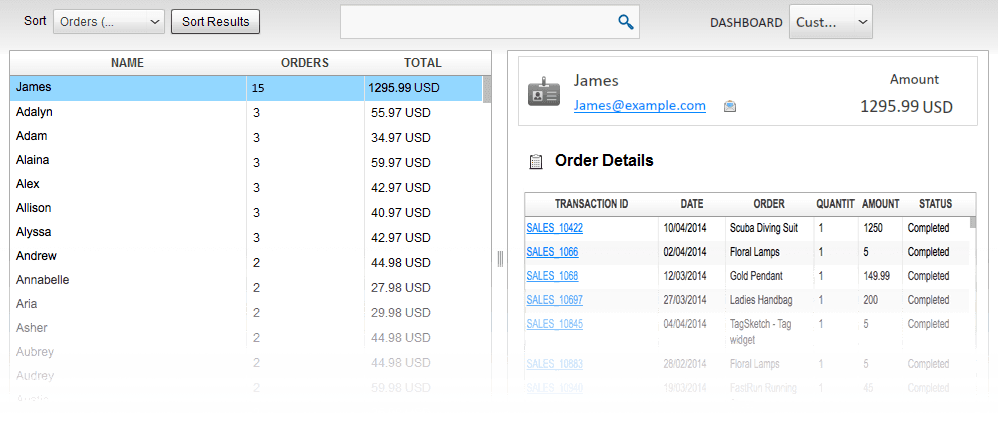Click the 10/04/2014 date cell

pos(685,228)
